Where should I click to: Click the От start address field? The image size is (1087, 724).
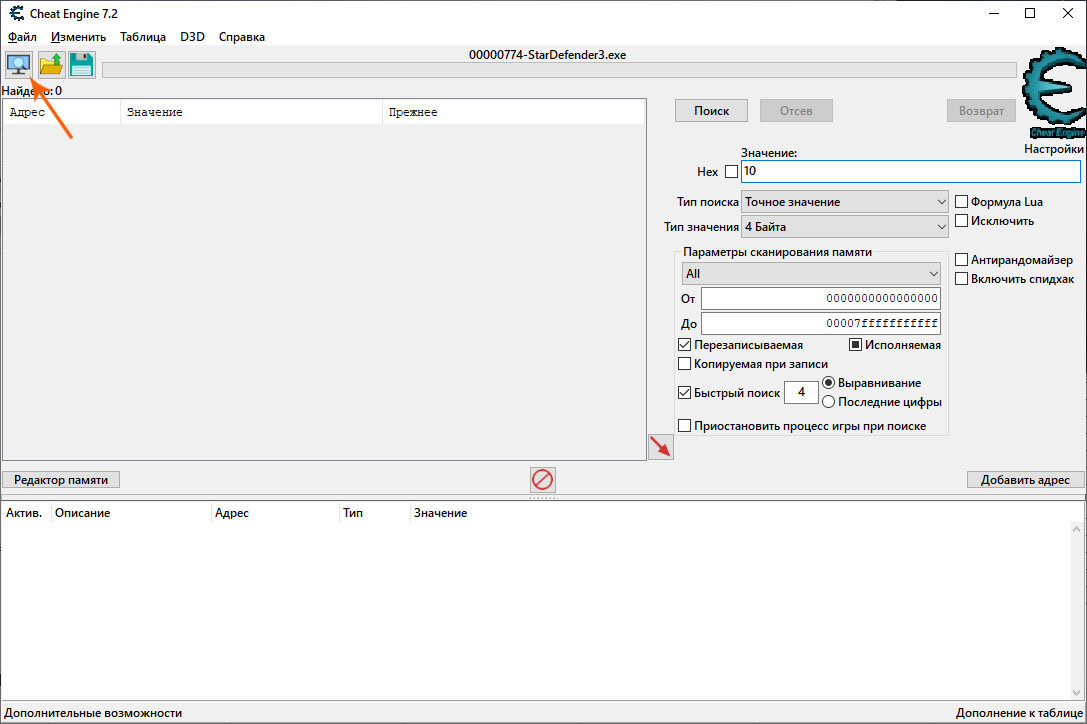821,299
